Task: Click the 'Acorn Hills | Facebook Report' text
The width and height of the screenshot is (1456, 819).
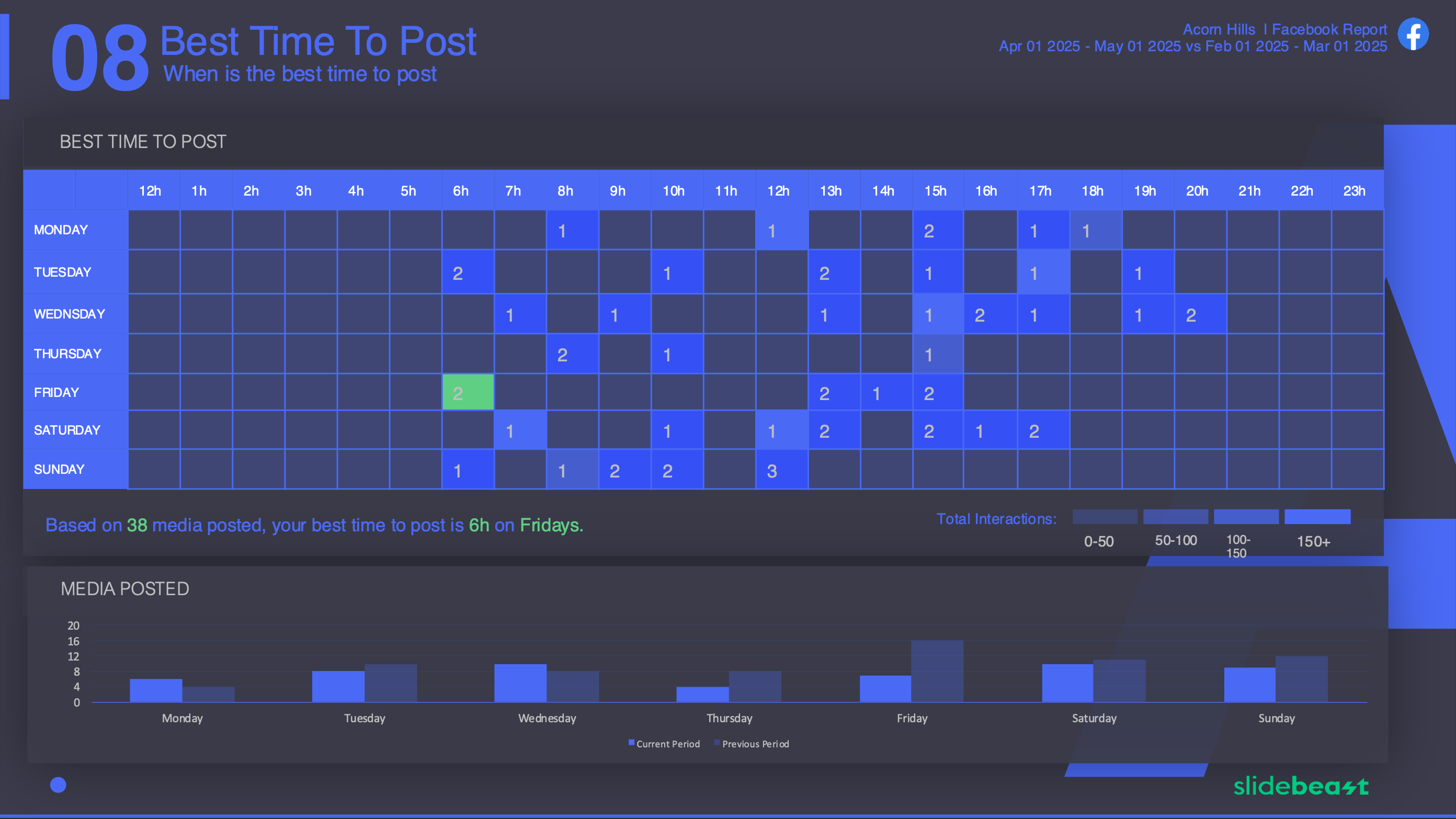Action: click(1285, 29)
